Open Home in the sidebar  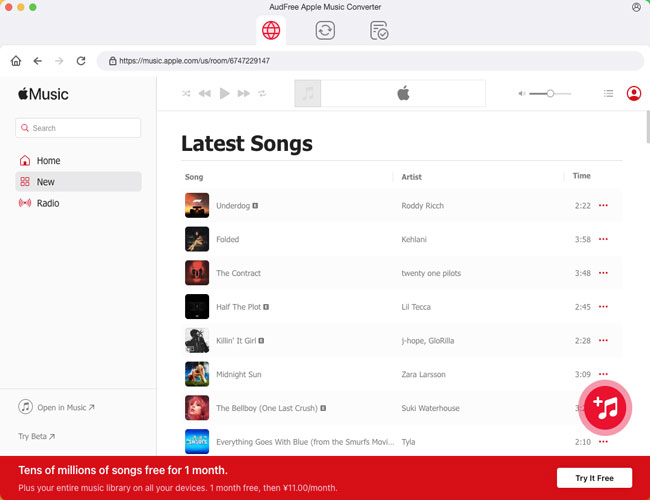click(x=78, y=160)
